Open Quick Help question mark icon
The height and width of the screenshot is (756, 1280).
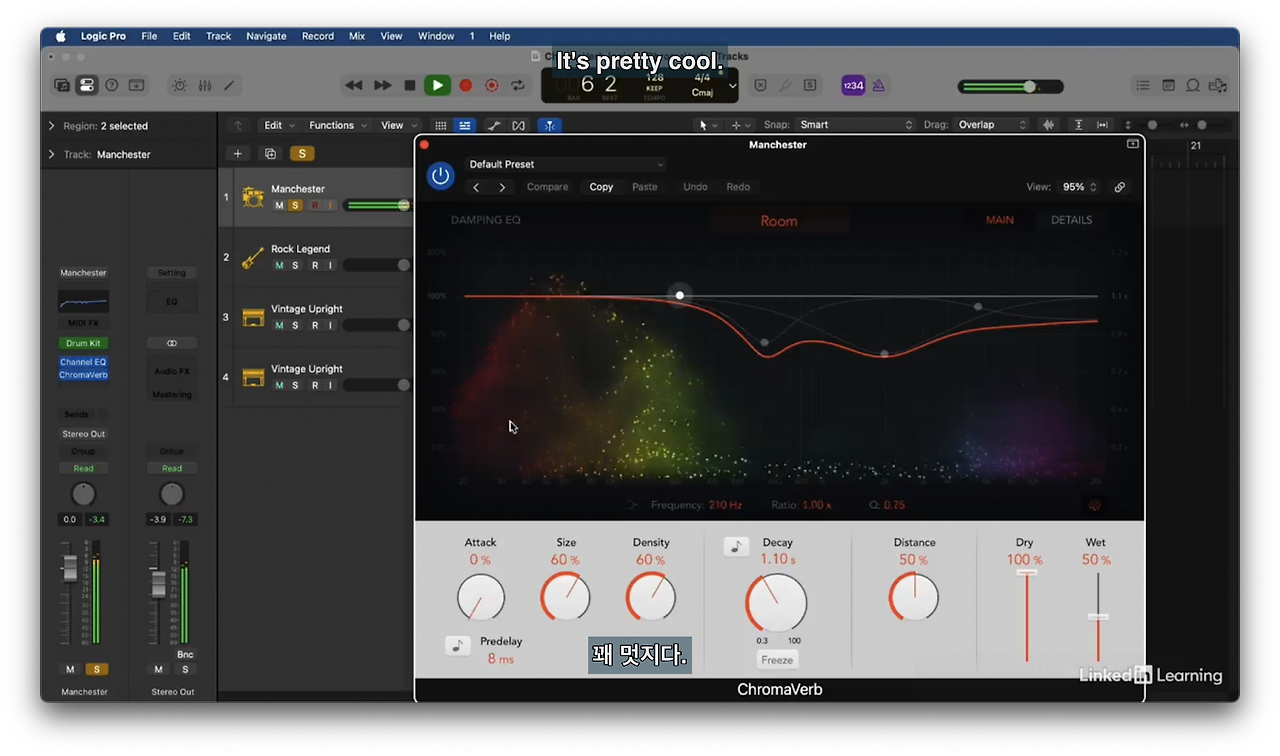(x=112, y=86)
